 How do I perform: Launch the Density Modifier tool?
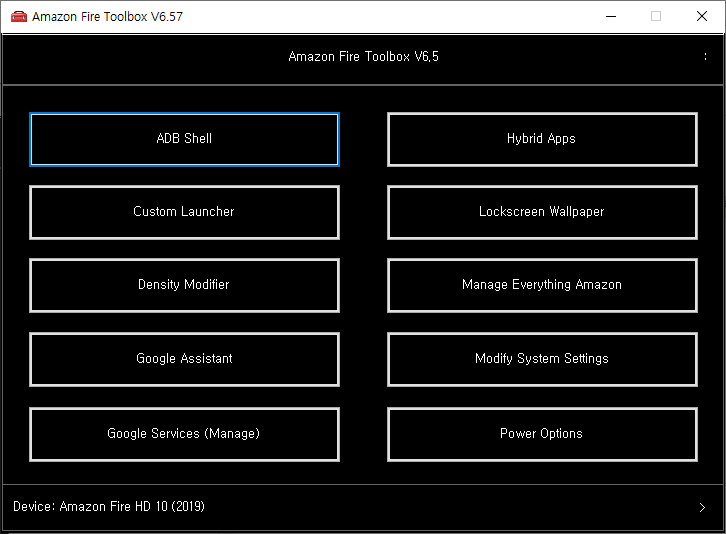(x=184, y=285)
